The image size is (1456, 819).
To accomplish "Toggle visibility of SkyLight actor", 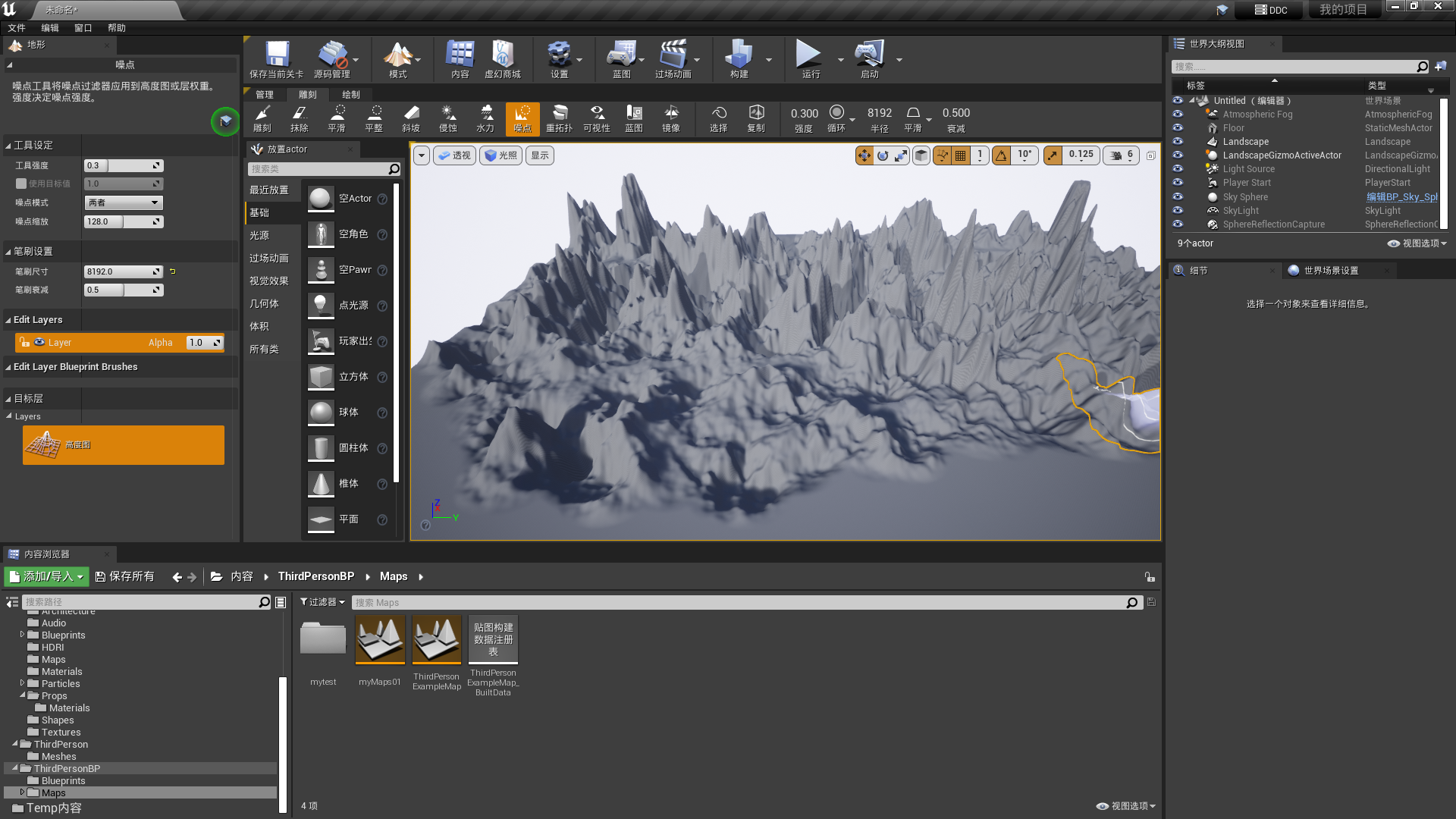I will [1178, 211].
